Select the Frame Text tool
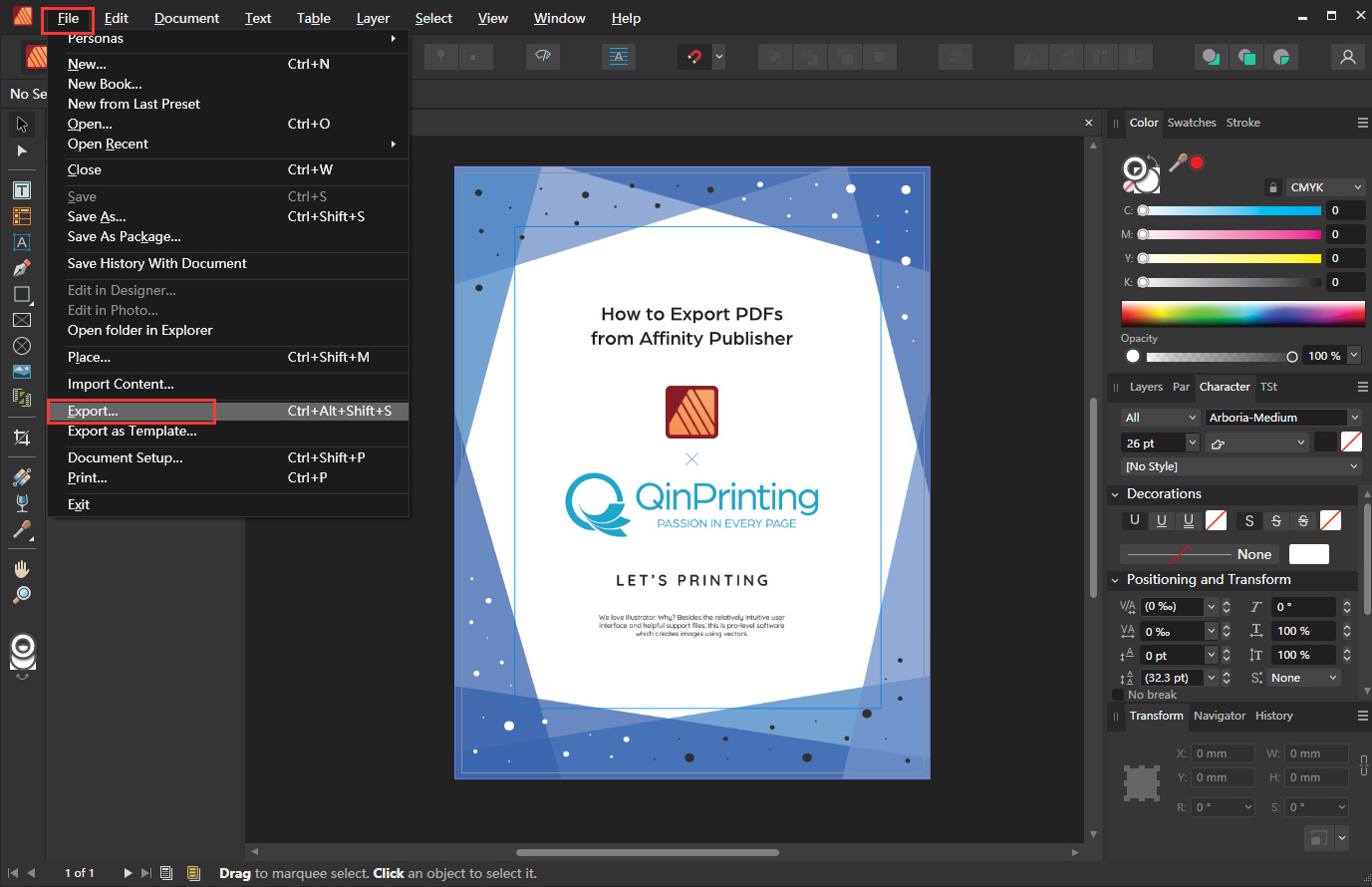 (x=22, y=190)
